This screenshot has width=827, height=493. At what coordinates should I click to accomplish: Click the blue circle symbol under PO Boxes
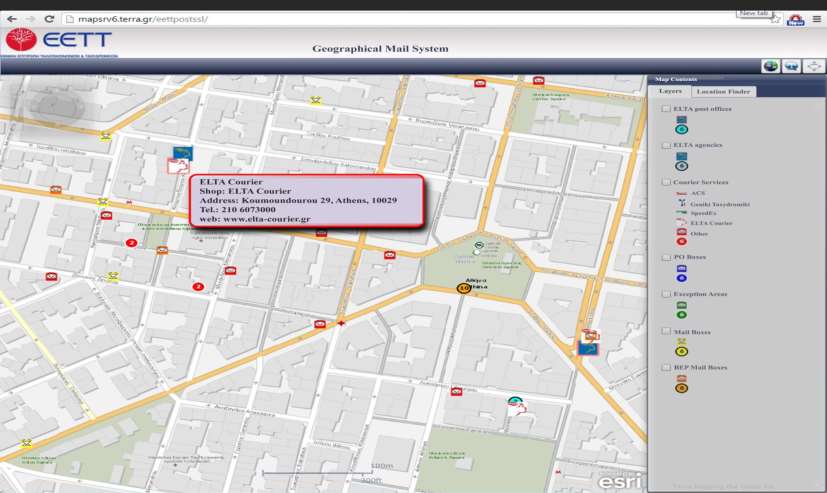click(x=681, y=278)
